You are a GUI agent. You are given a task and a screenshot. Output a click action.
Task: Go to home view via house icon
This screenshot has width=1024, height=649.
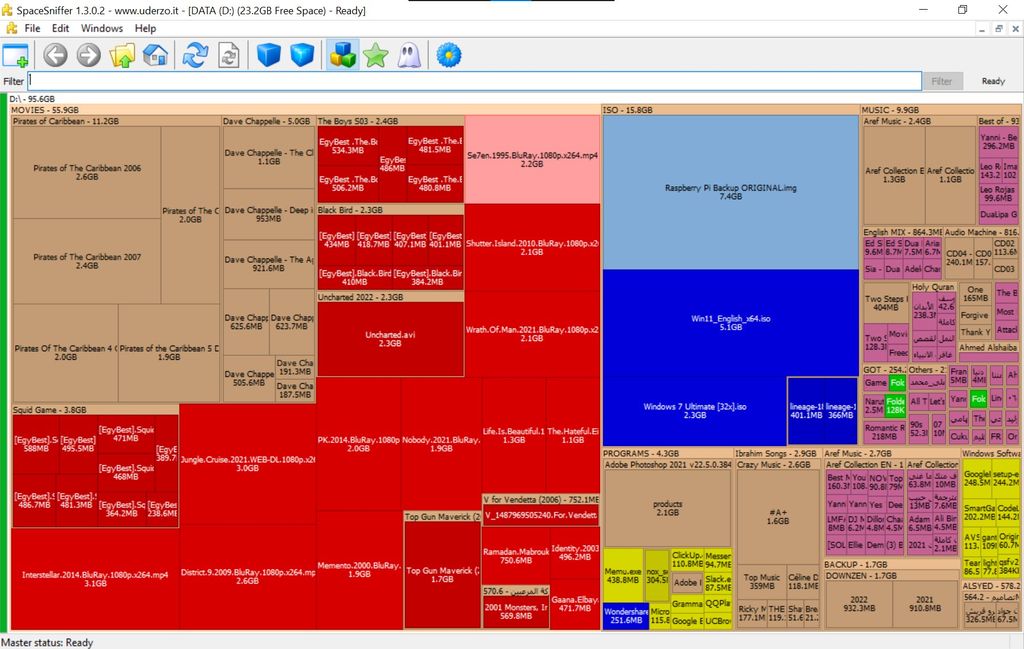tap(155, 55)
